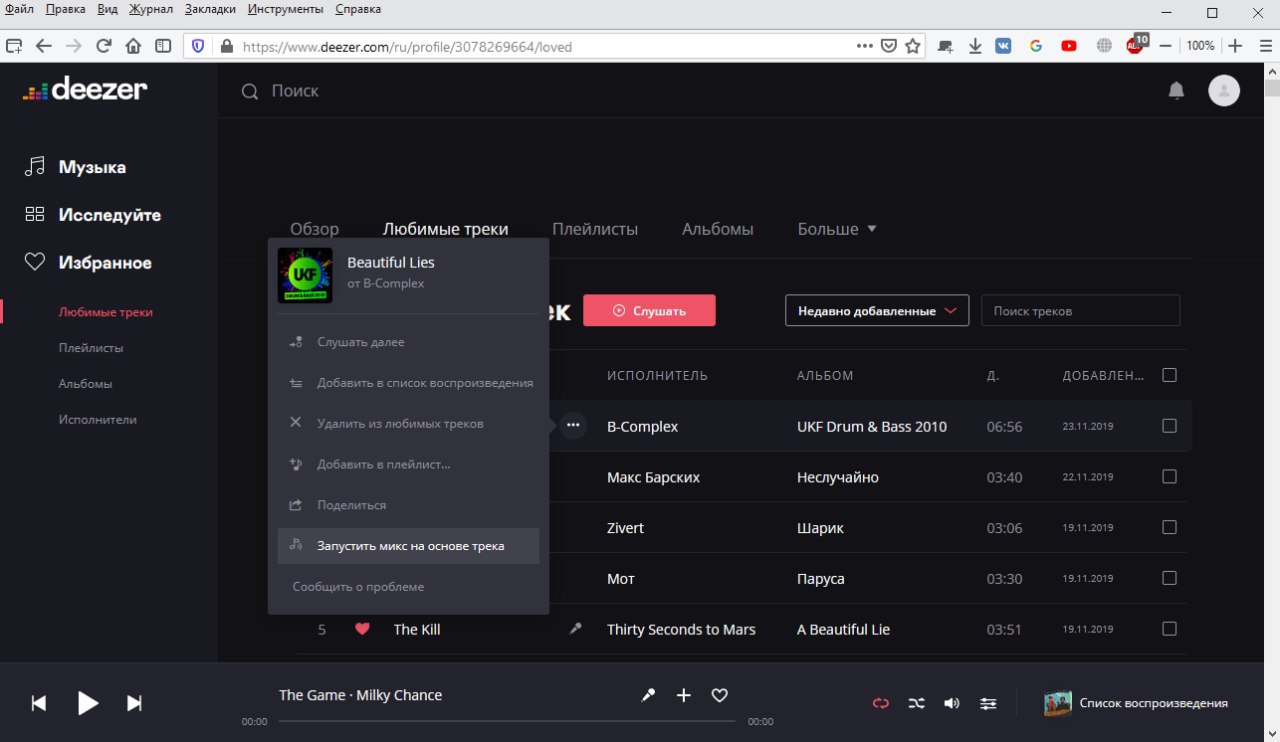Unlike The Kill with heart icon
This screenshot has height=742, width=1280.
(362, 629)
